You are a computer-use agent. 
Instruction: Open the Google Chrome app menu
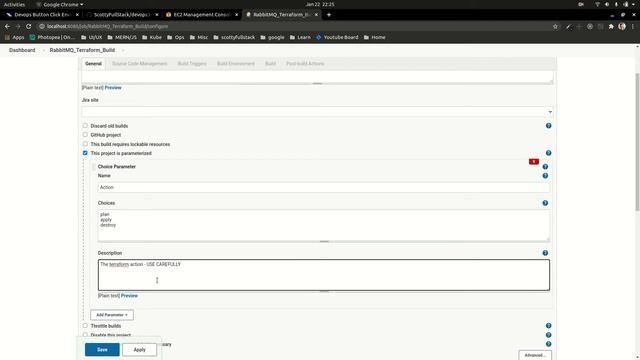(60, 4)
